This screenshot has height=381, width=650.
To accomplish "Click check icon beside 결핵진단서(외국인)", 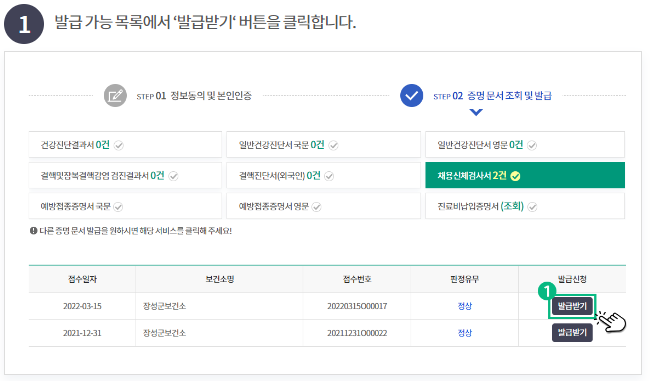I will (x=329, y=176).
